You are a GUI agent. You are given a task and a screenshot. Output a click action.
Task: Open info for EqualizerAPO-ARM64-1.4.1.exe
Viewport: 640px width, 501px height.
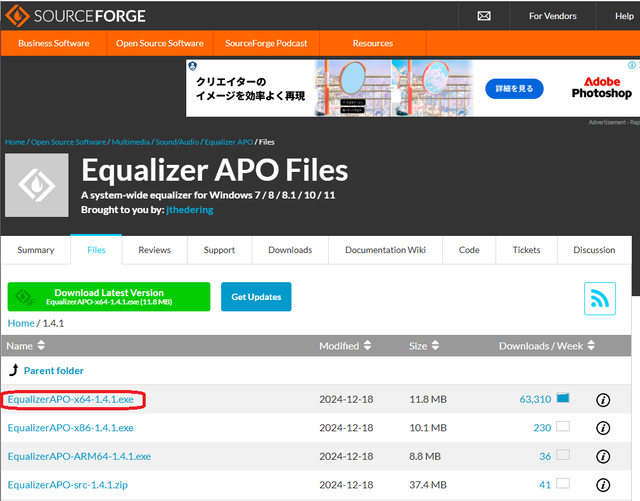click(603, 456)
